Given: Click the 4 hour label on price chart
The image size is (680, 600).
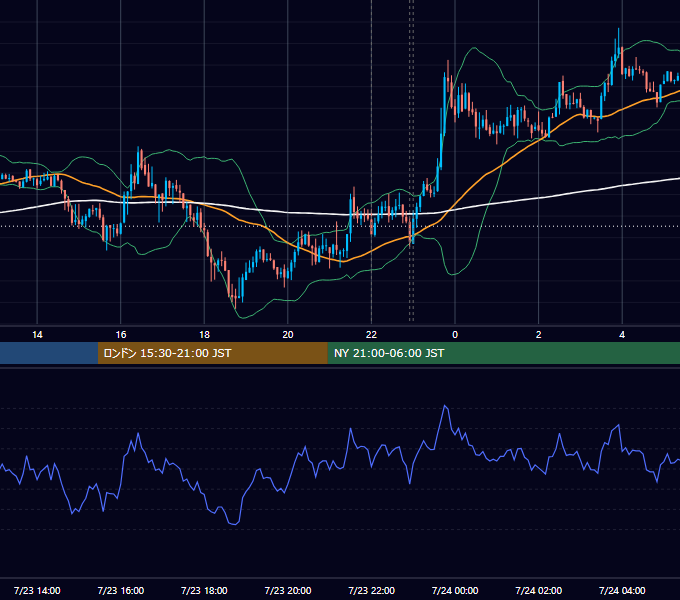Looking at the screenshot, I should (x=622, y=335).
